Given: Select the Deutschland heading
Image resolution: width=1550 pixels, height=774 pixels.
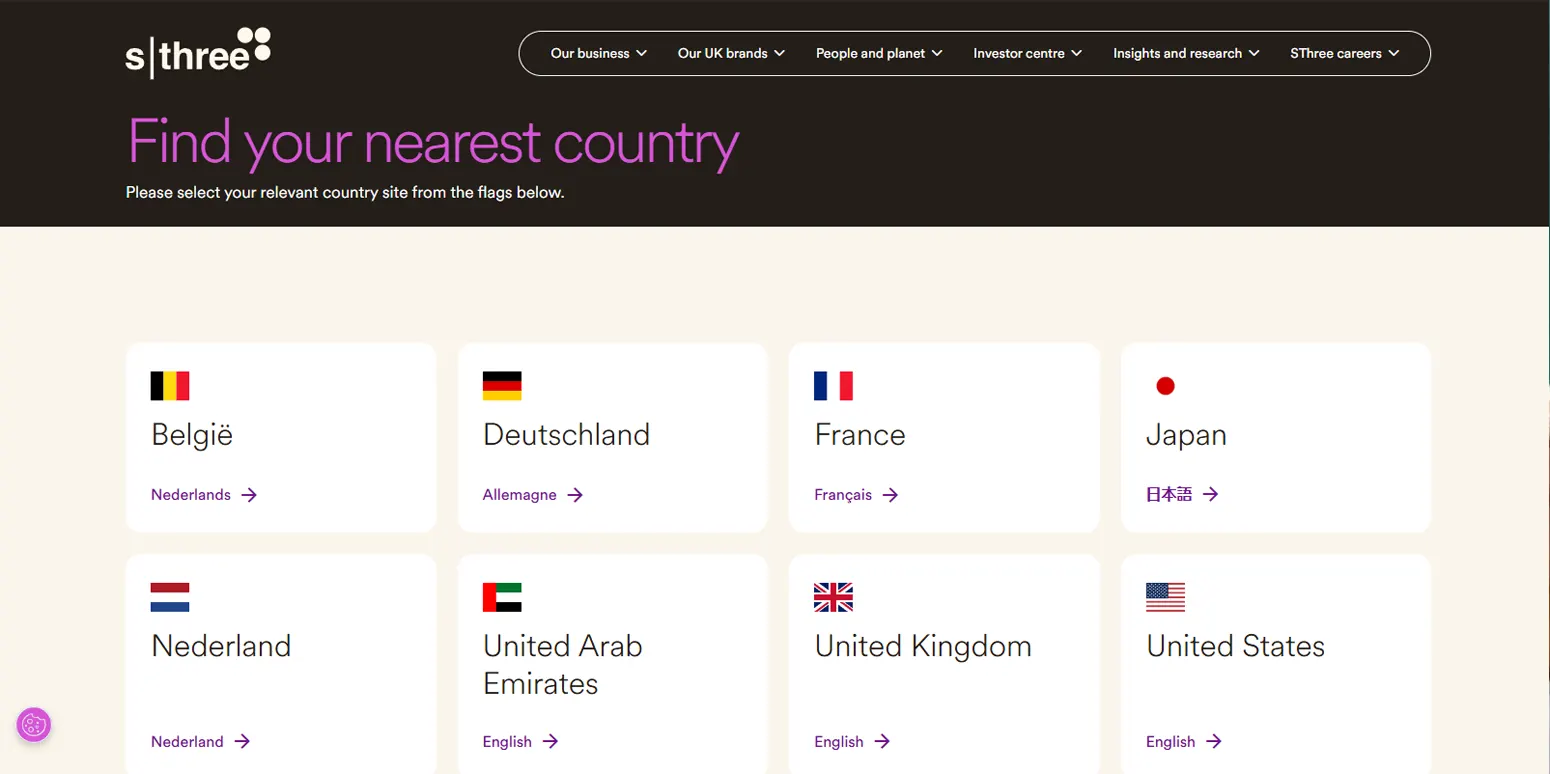Looking at the screenshot, I should [567, 435].
